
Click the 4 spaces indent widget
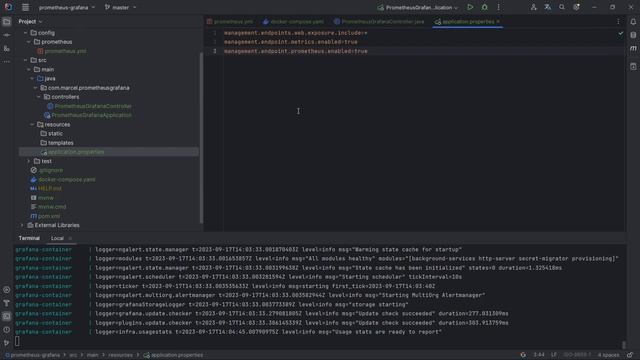(x=608, y=355)
